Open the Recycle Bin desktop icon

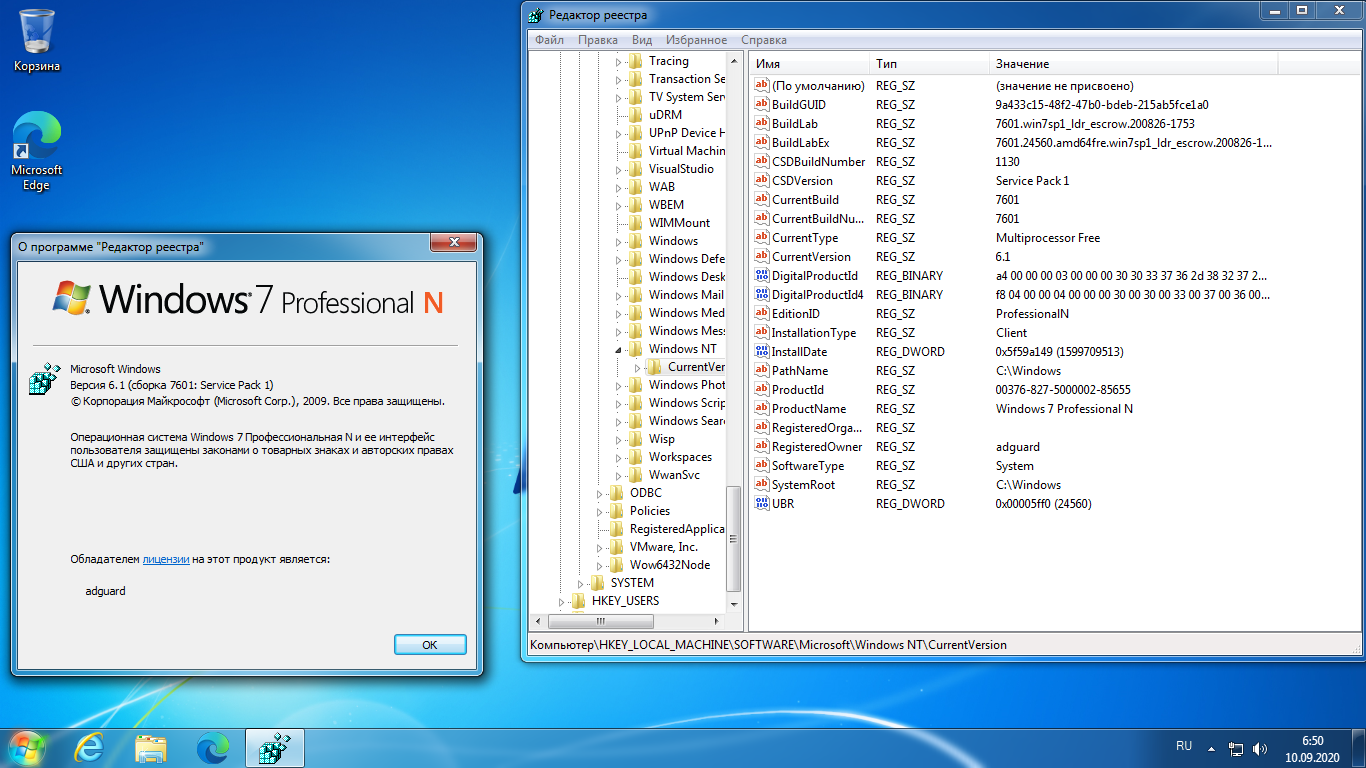coord(37,40)
